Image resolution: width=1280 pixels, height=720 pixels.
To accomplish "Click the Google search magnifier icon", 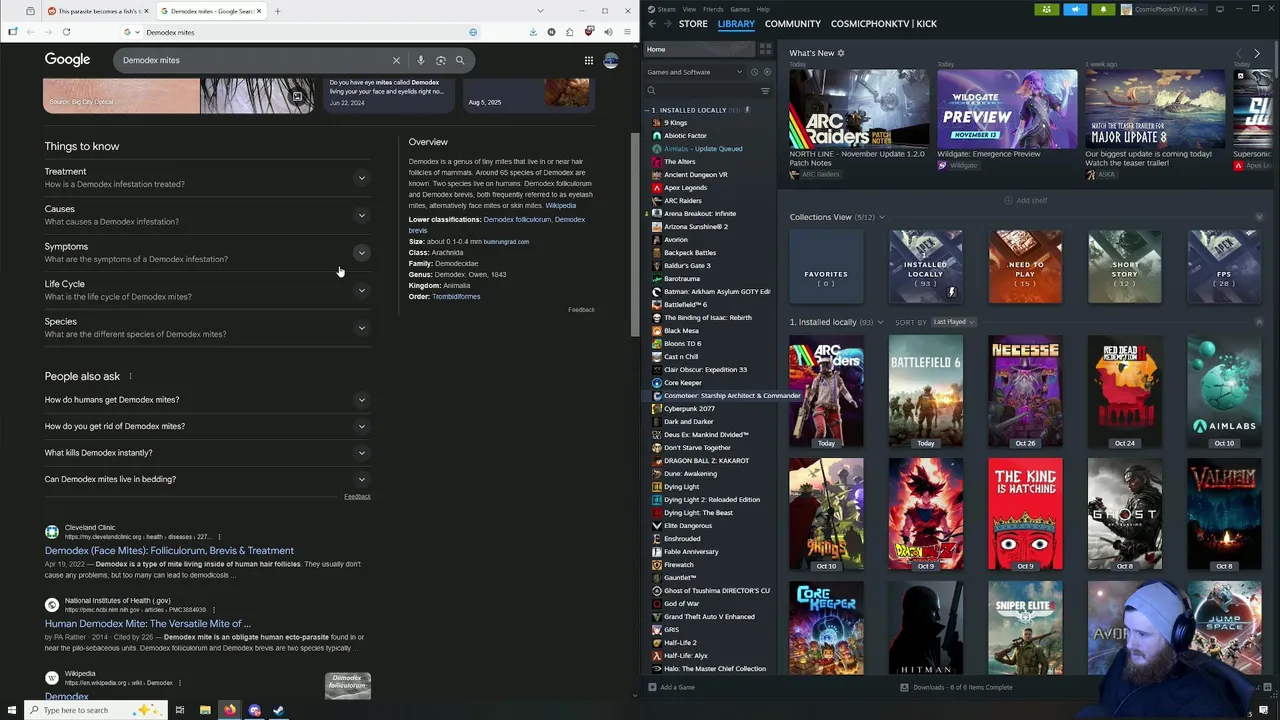I will point(460,60).
